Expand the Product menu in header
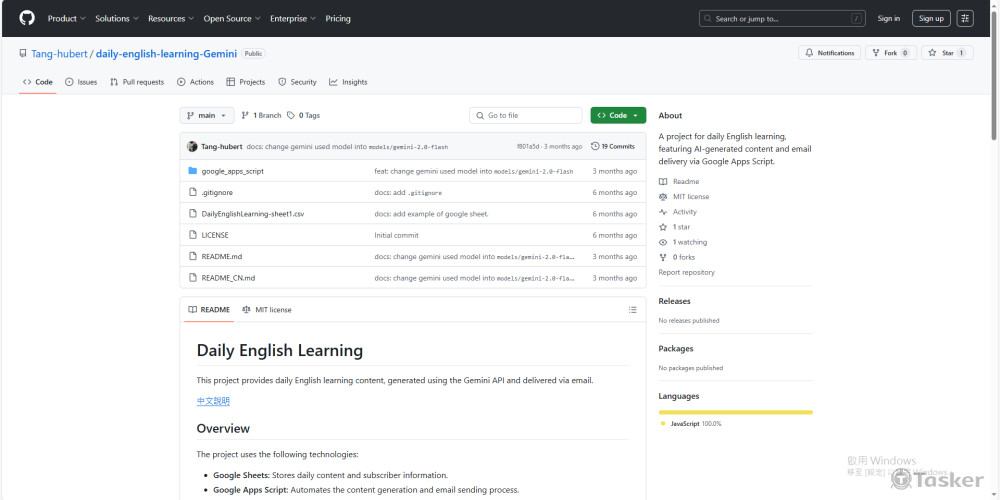Image resolution: width=1000 pixels, height=500 pixels. [x=66, y=18]
